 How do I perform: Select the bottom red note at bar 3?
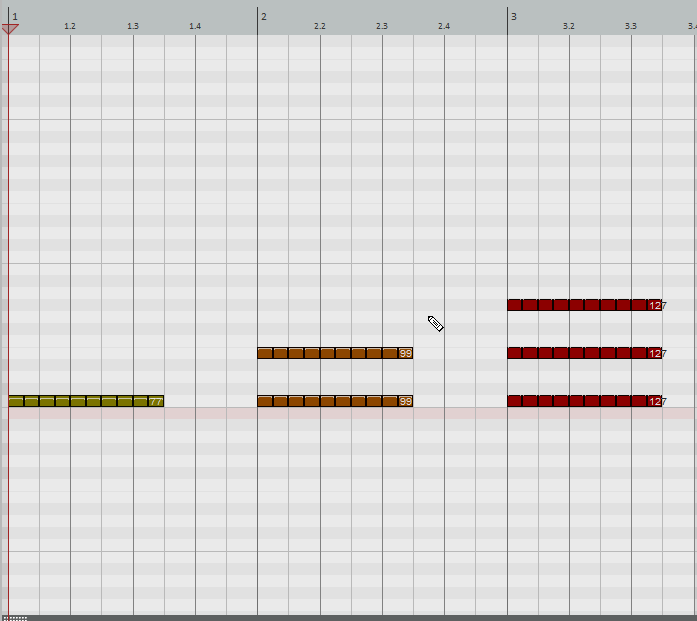click(x=585, y=401)
